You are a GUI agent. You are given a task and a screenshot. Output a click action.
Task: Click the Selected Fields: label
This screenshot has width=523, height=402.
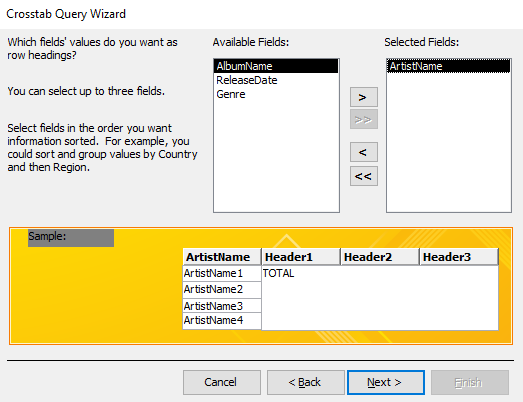[x=422, y=42]
